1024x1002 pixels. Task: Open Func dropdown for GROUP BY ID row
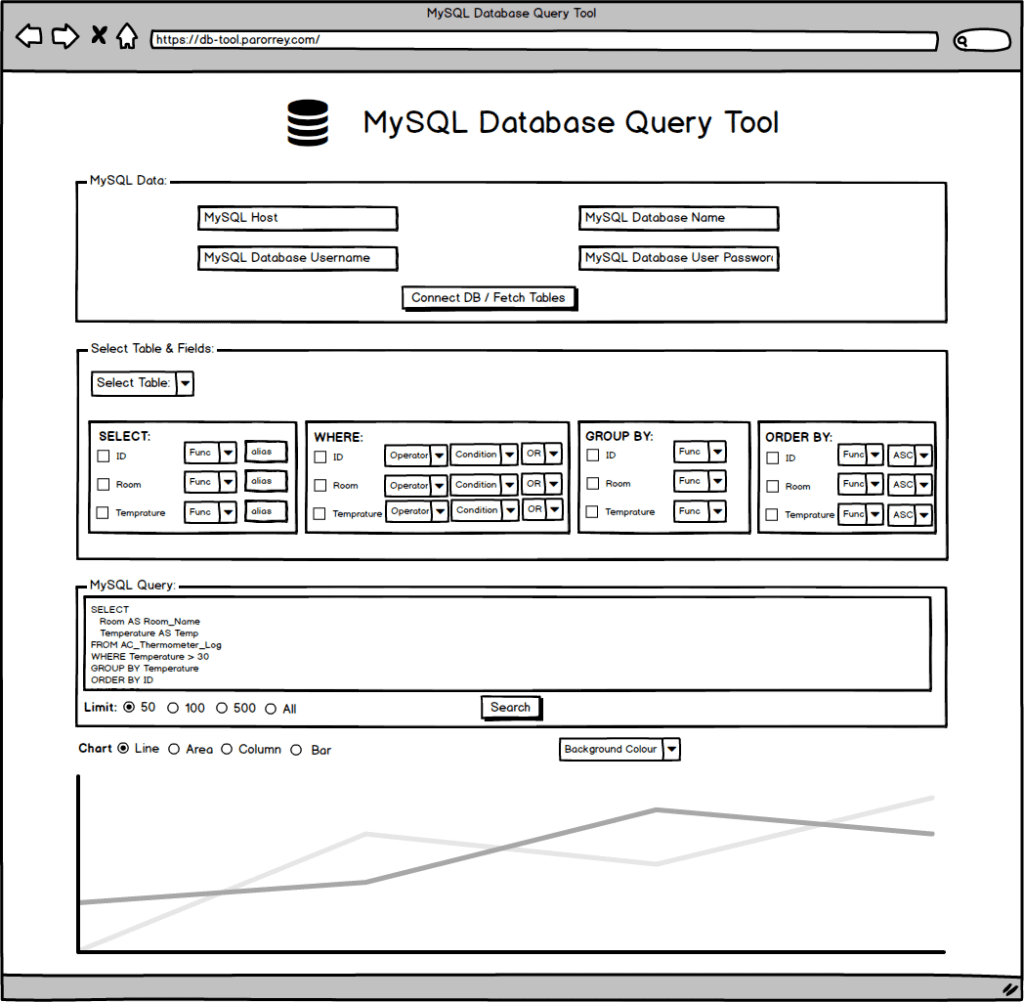pos(700,452)
